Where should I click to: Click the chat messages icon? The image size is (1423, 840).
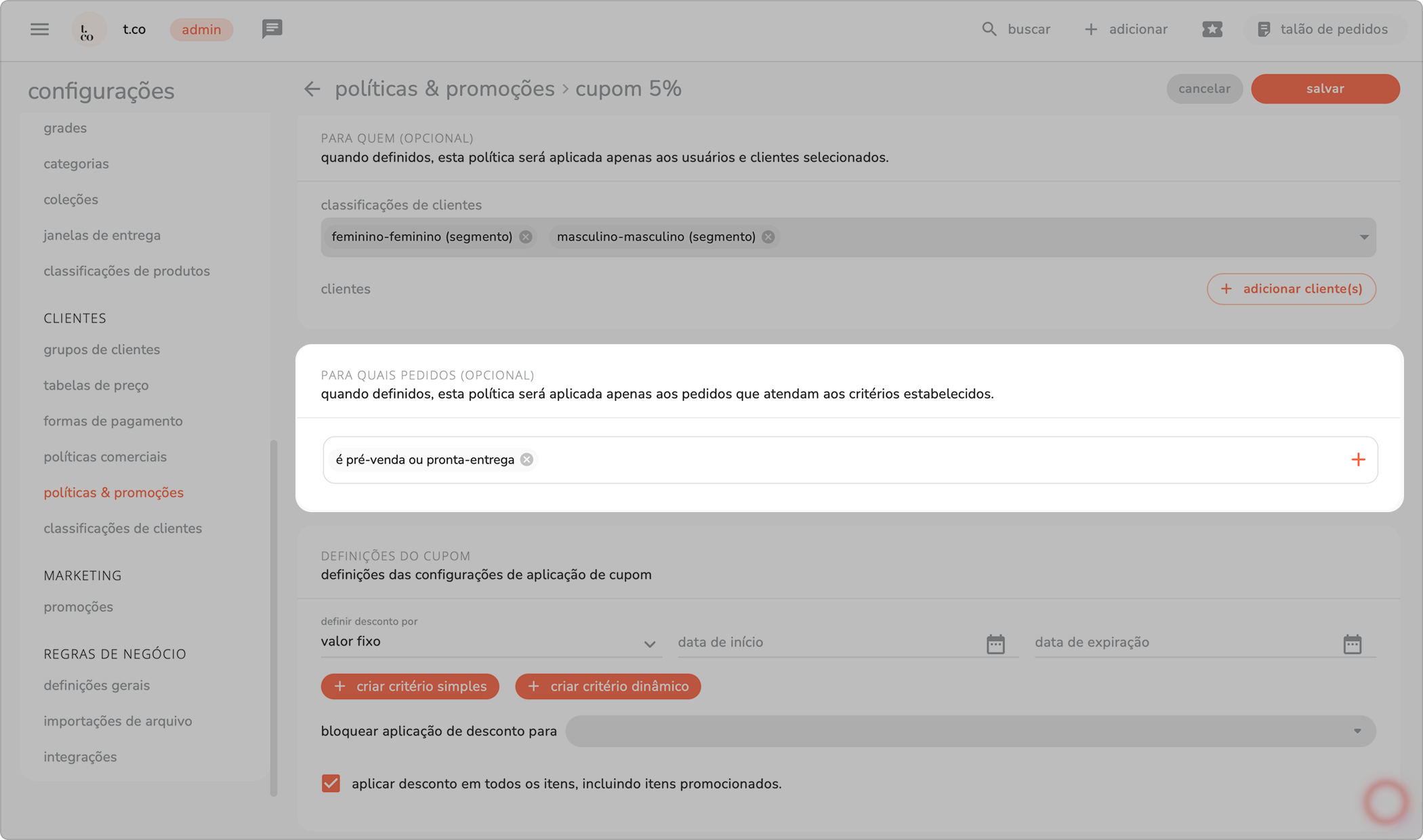click(x=272, y=29)
